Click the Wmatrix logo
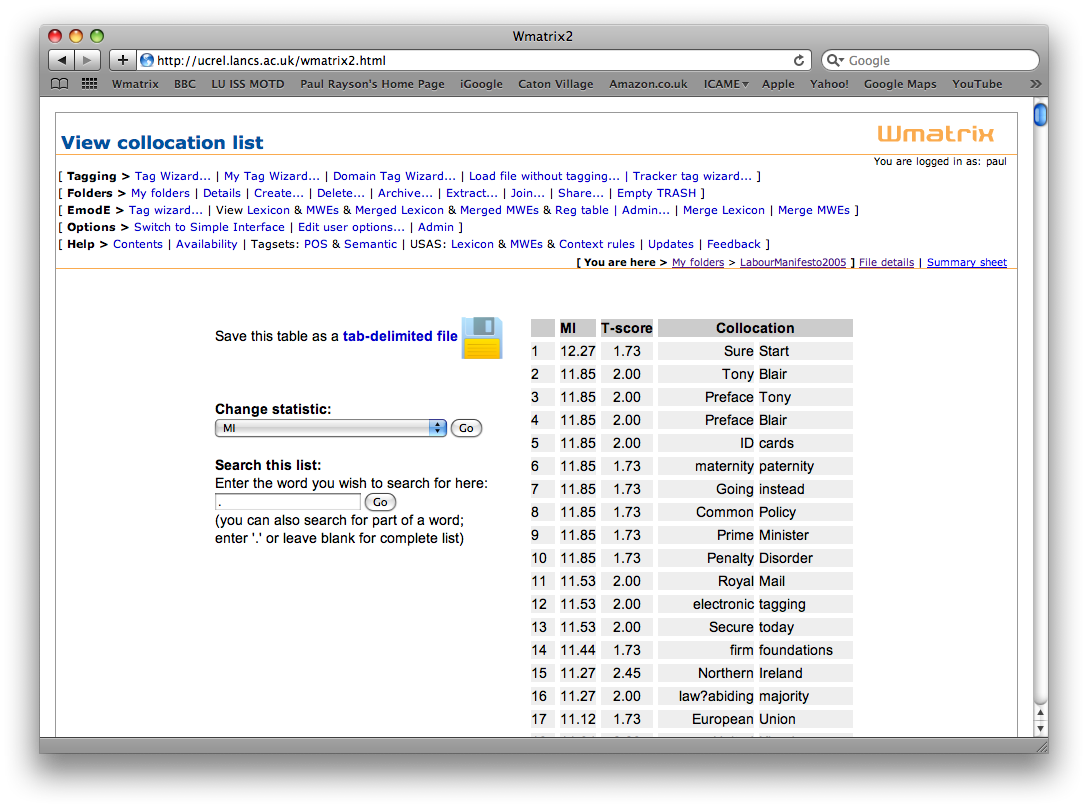 tap(935, 134)
